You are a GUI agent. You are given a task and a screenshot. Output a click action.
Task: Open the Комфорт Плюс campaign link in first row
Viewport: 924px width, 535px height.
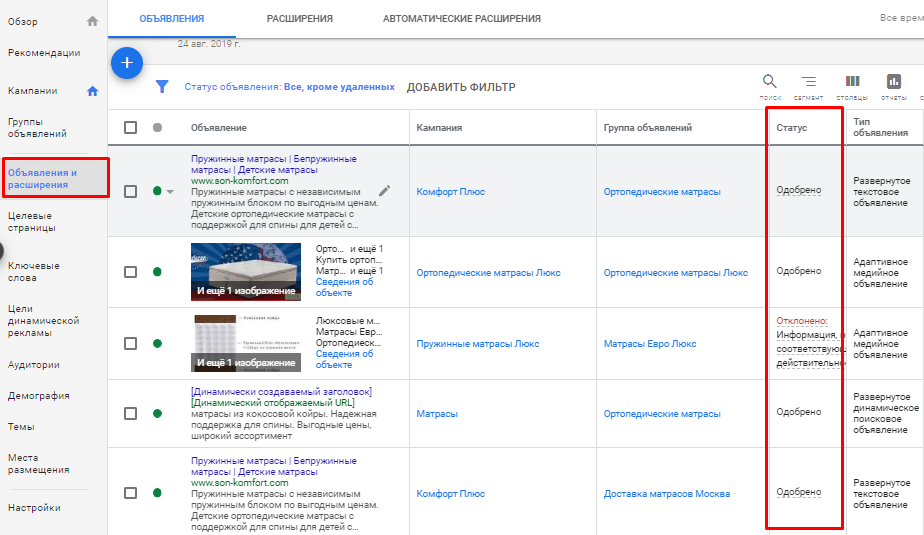450,191
